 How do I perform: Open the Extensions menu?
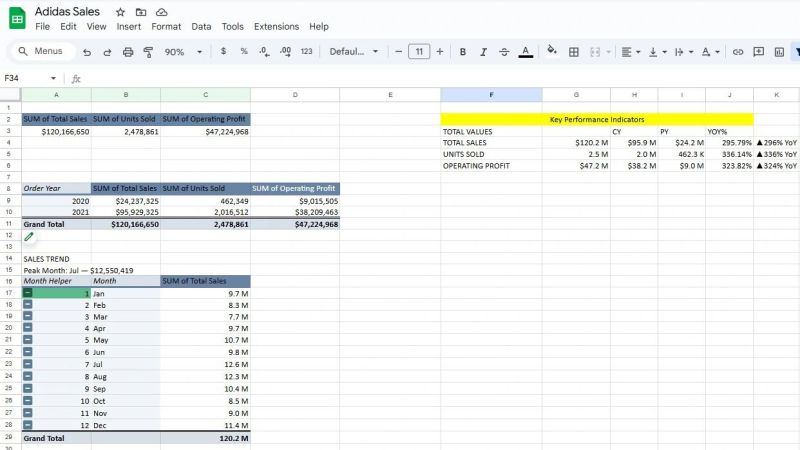click(x=277, y=27)
